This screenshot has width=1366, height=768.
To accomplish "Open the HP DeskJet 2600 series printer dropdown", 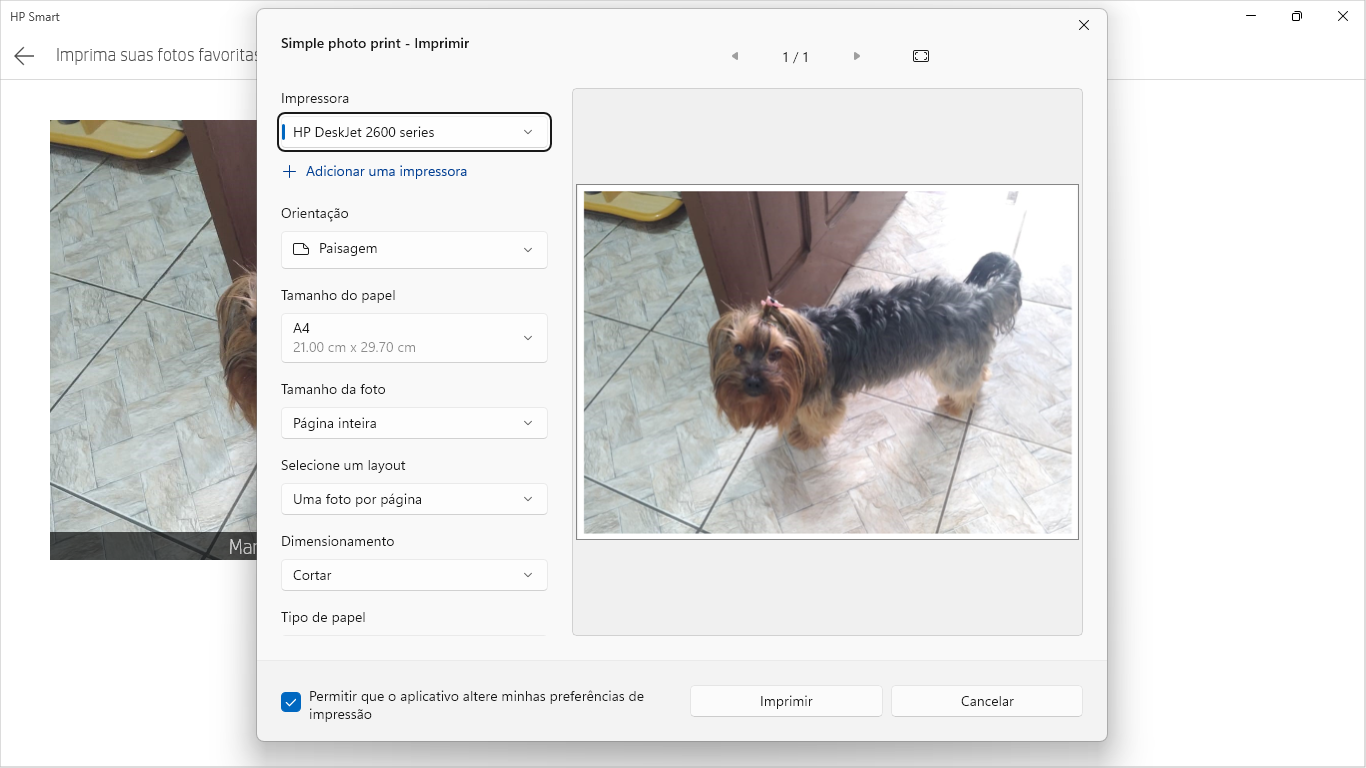I will pos(414,132).
